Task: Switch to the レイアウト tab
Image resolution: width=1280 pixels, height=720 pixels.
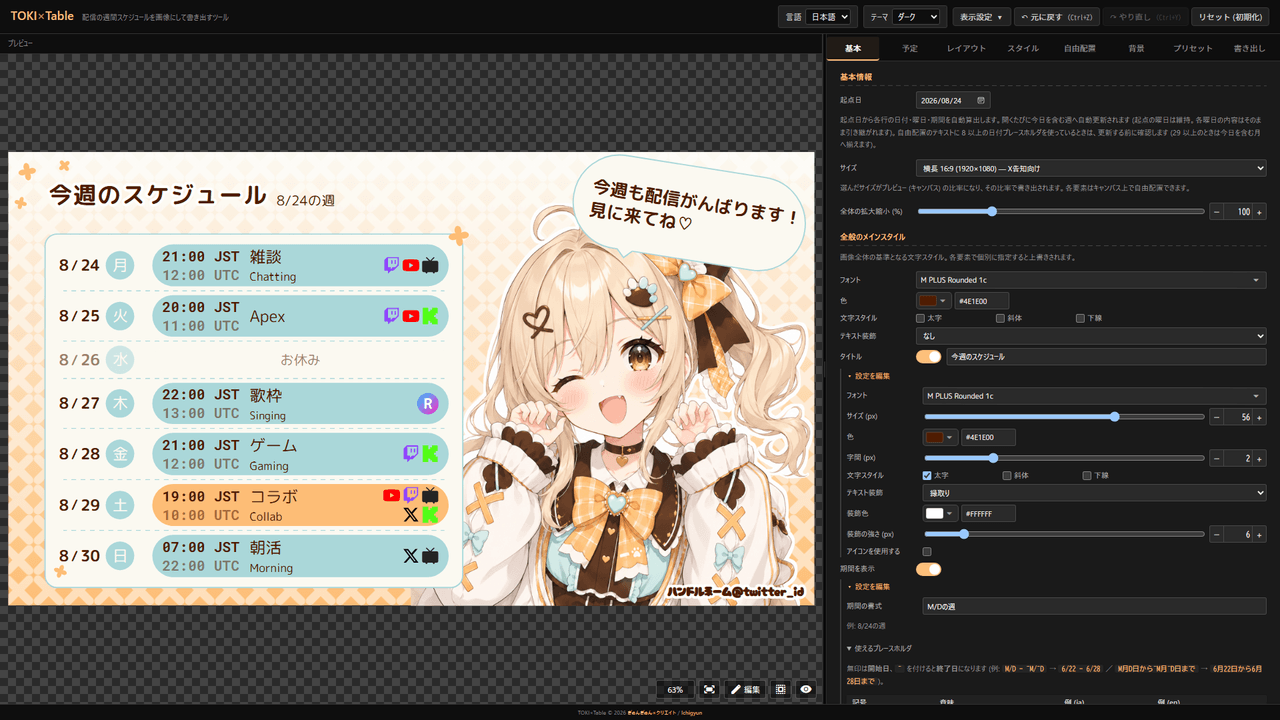Action: click(966, 48)
